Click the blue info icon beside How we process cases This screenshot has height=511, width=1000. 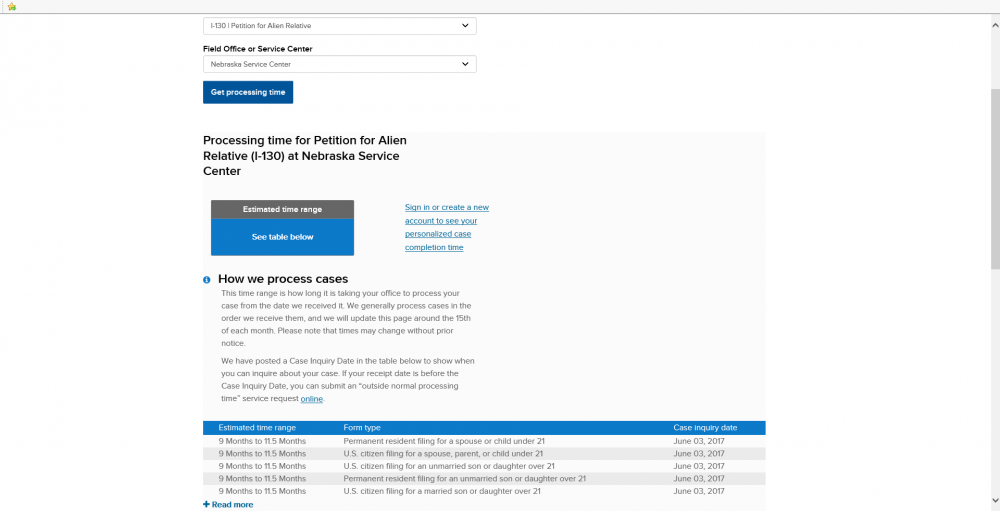207,280
